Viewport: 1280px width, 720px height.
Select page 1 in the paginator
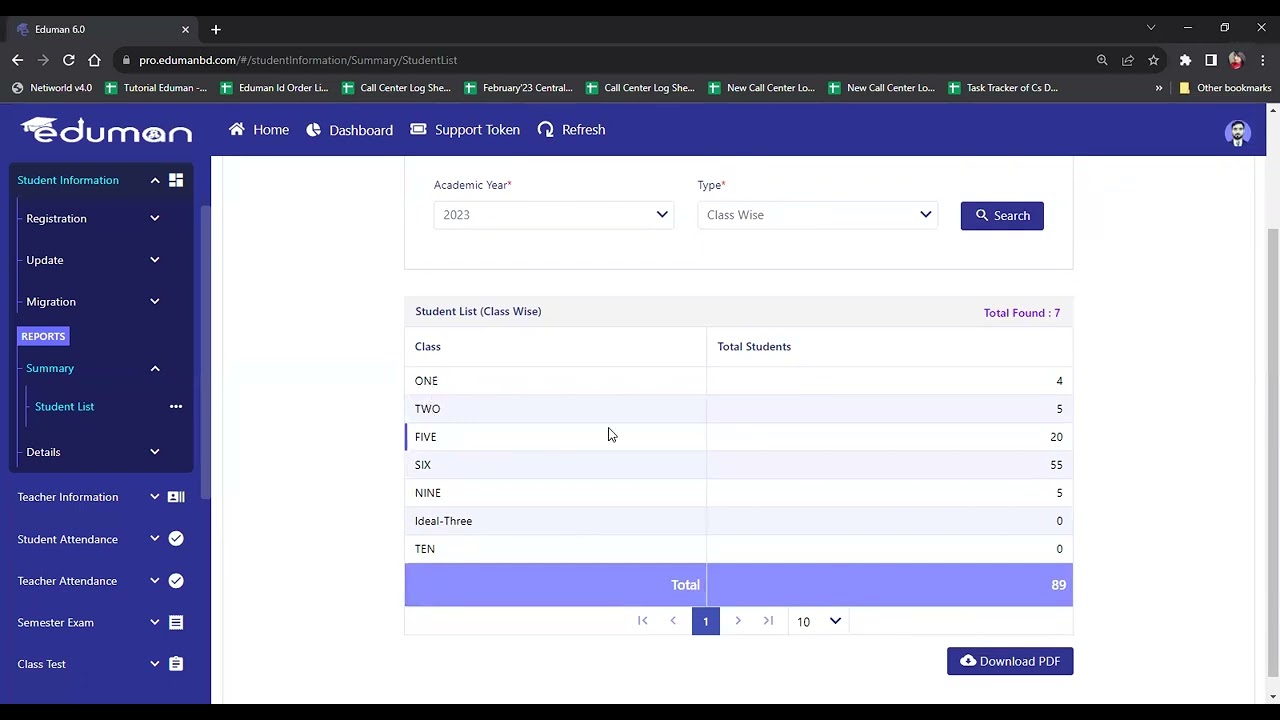pyautogui.click(x=706, y=621)
